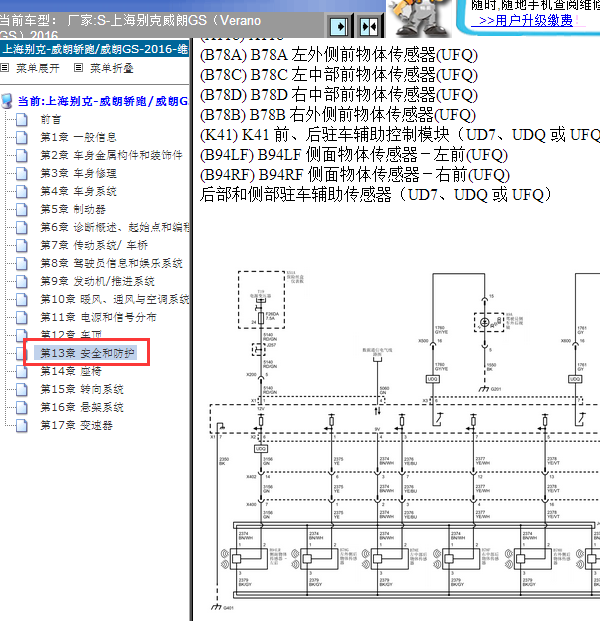This screenshot has height=621, width=600.
Task: Click the (K41) K41 前、后驻车辅助控制模块 line
Action: 400,135
